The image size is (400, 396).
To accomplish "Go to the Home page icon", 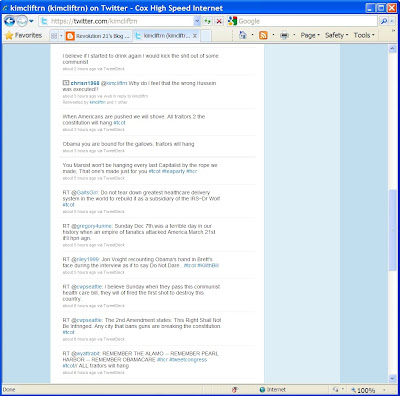I will click(x=243, y=35).
